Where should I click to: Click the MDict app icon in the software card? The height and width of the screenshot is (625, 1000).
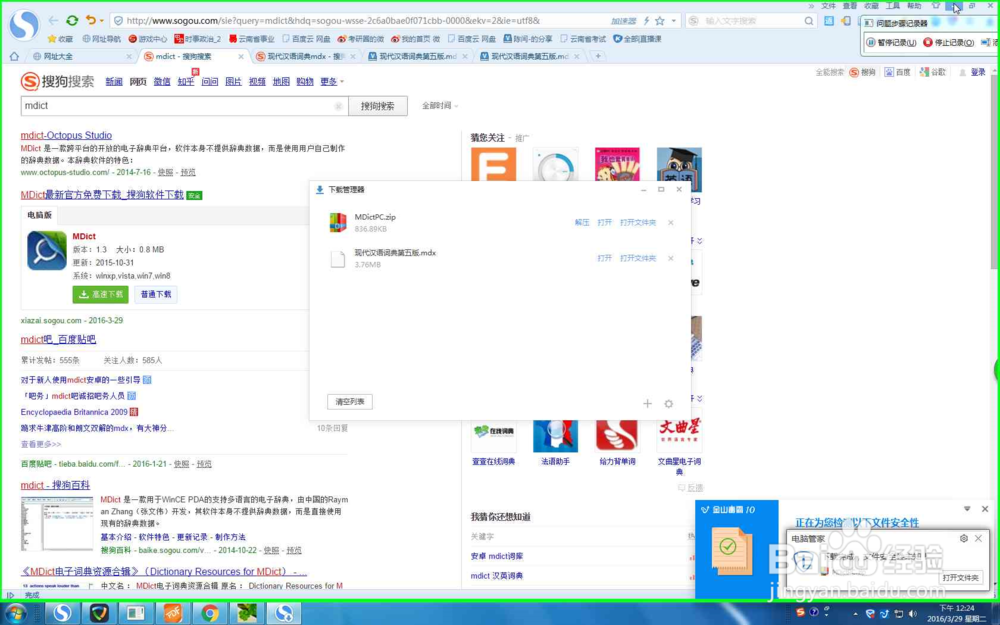[47, 251]
